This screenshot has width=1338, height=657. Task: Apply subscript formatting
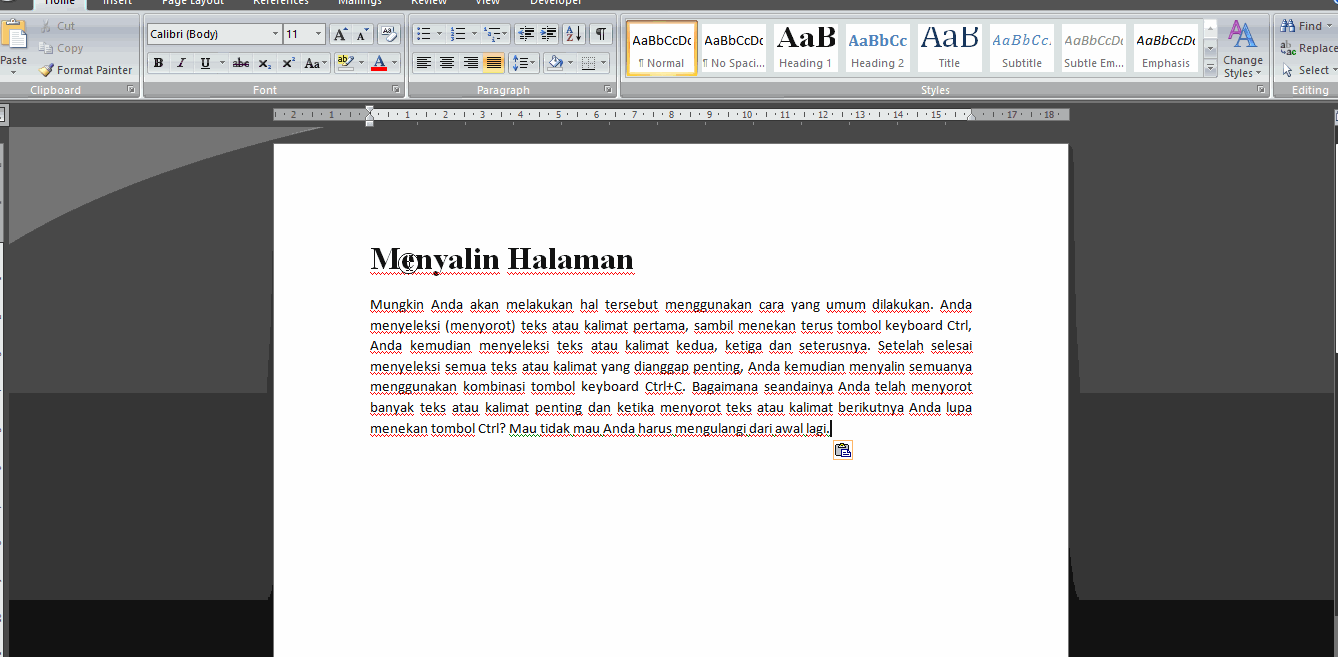(264, 64)
